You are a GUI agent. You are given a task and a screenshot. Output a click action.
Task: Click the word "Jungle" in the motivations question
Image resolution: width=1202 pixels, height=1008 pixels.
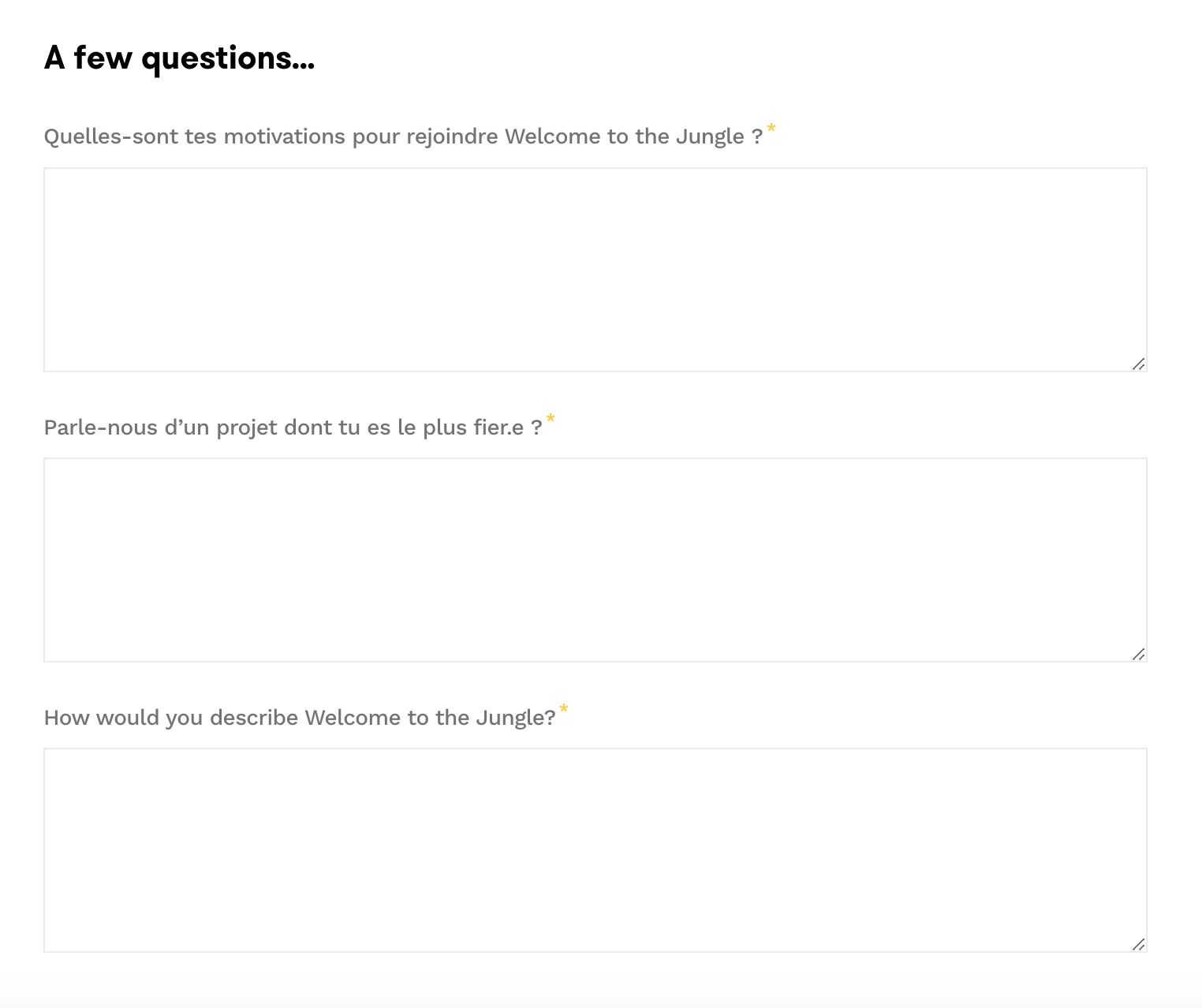pyautogui.click(x=710, y=136)
